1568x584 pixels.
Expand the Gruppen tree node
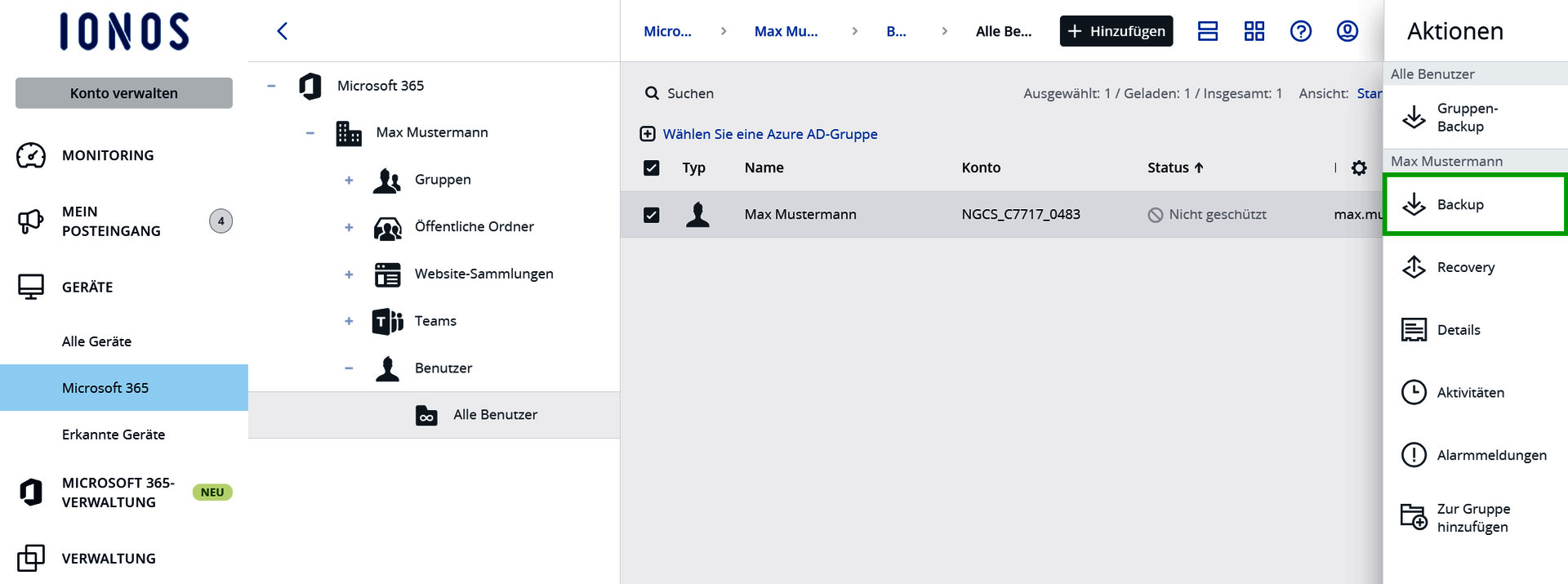[349, 181]
